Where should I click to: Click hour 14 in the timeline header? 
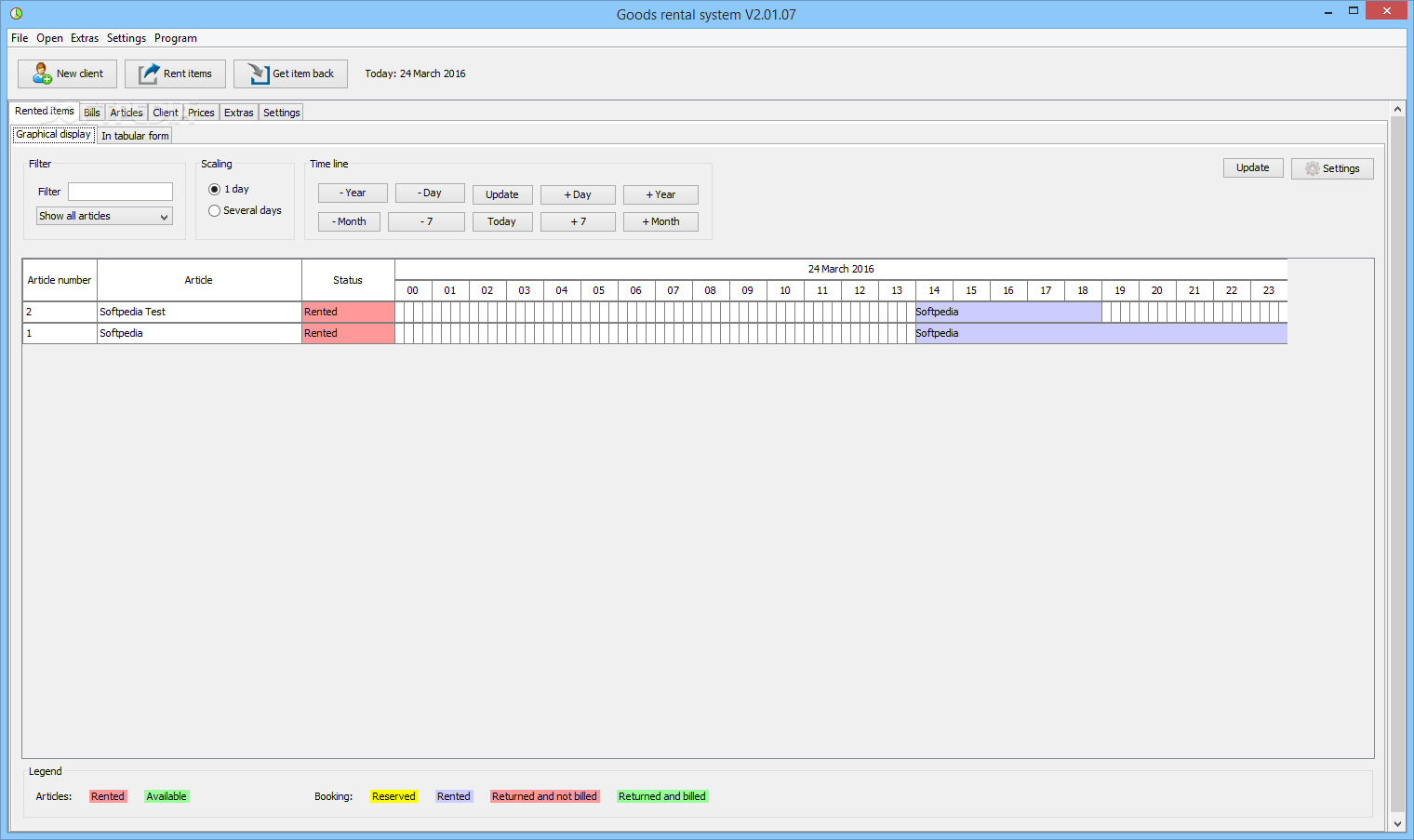click(934, 290)
